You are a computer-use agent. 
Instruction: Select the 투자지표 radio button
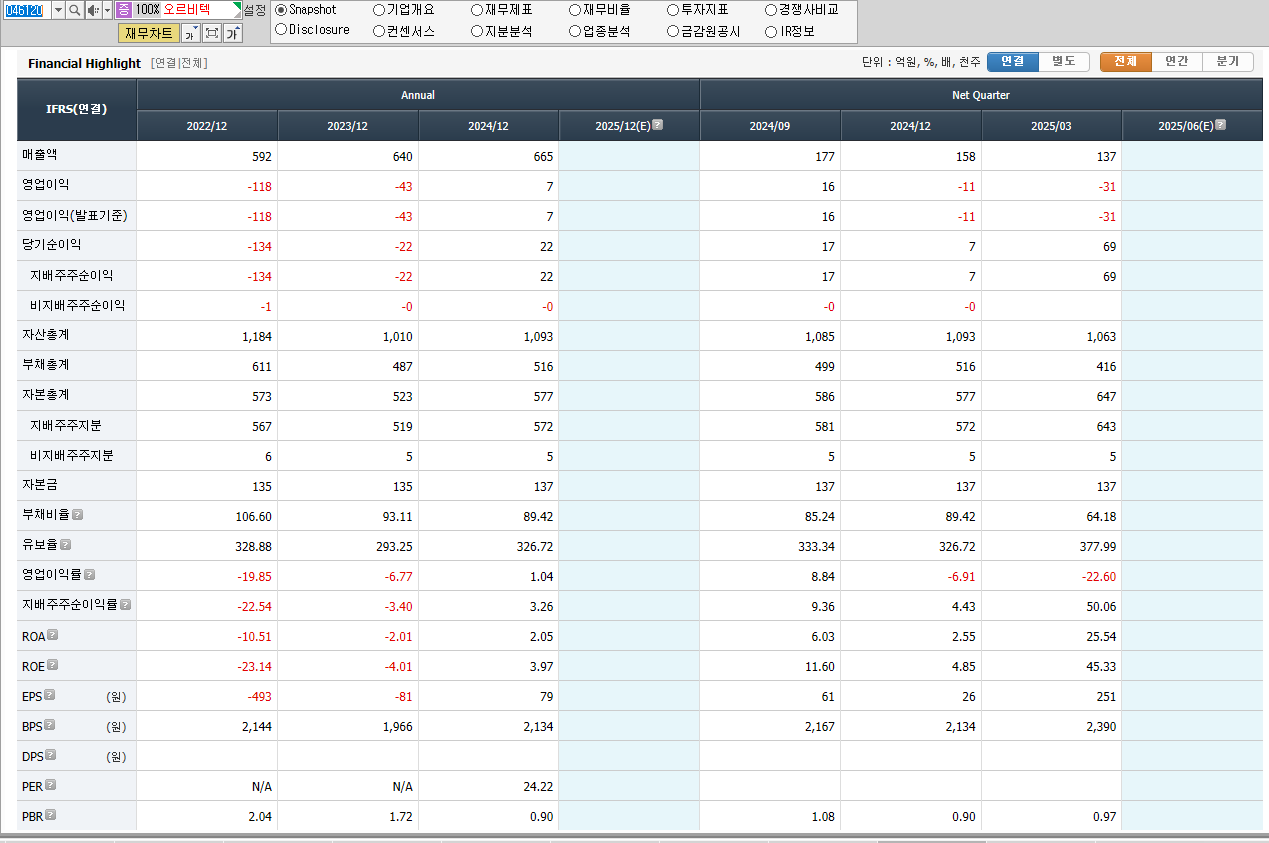[x=673, y=10]
